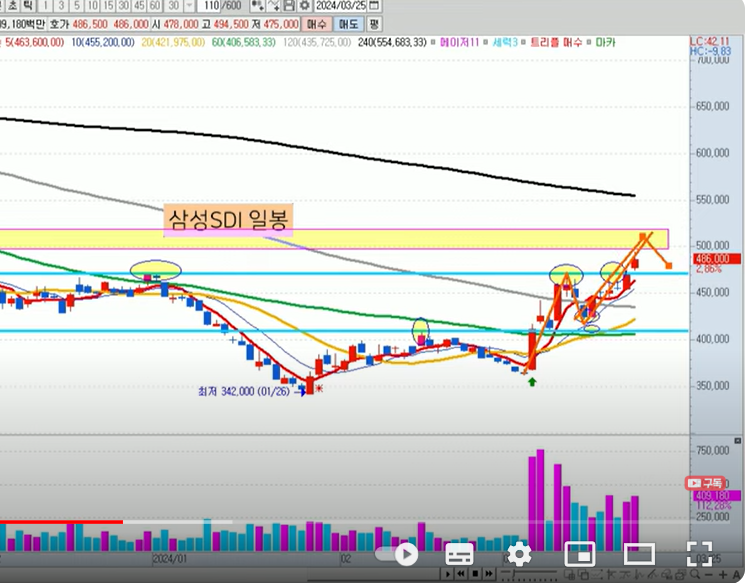Click the 5-day moving average legend label
747x583 pixels.
tap(34, 42)
